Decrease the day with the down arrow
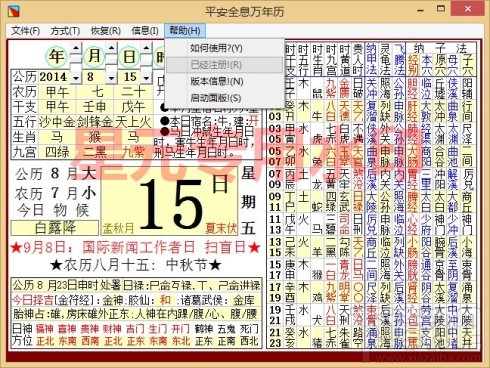Image resolution: width=490 pixels, height=368 pixels. click(146, 78)
